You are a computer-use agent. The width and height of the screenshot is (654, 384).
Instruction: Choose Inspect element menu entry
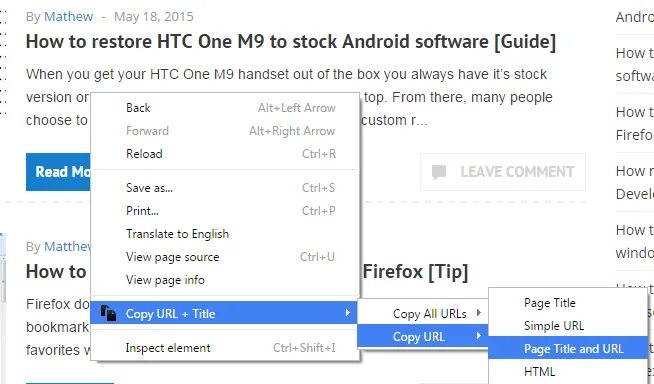click(224, 348)
